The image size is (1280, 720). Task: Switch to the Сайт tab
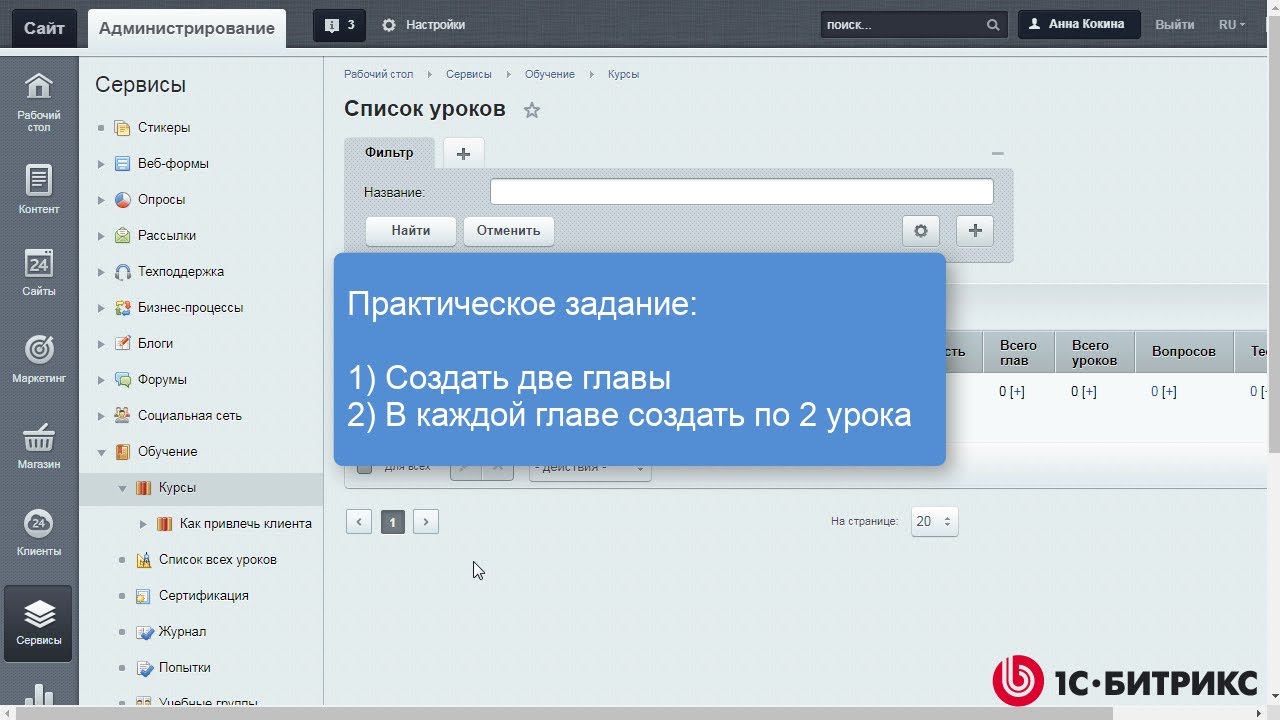tap(44, 28)
